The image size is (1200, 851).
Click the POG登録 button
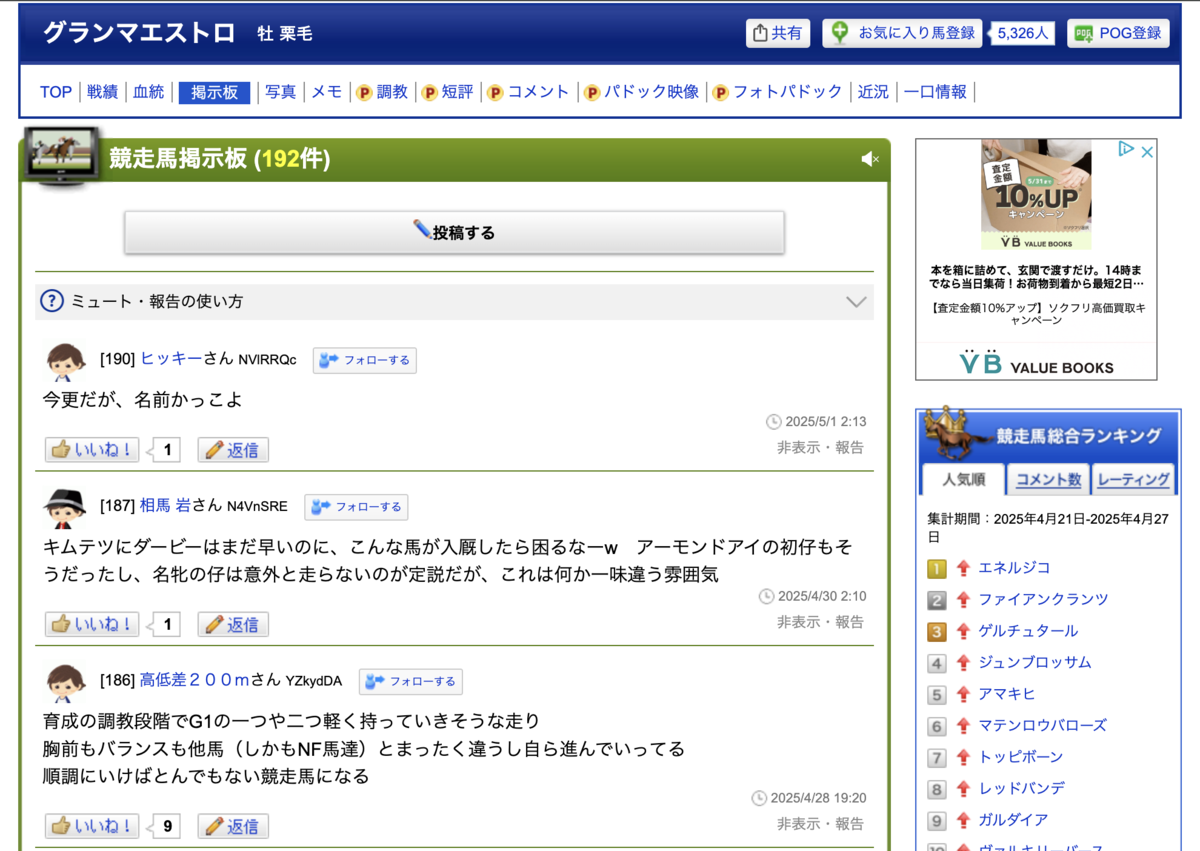pyautogui.click(x=1118, y=33)
